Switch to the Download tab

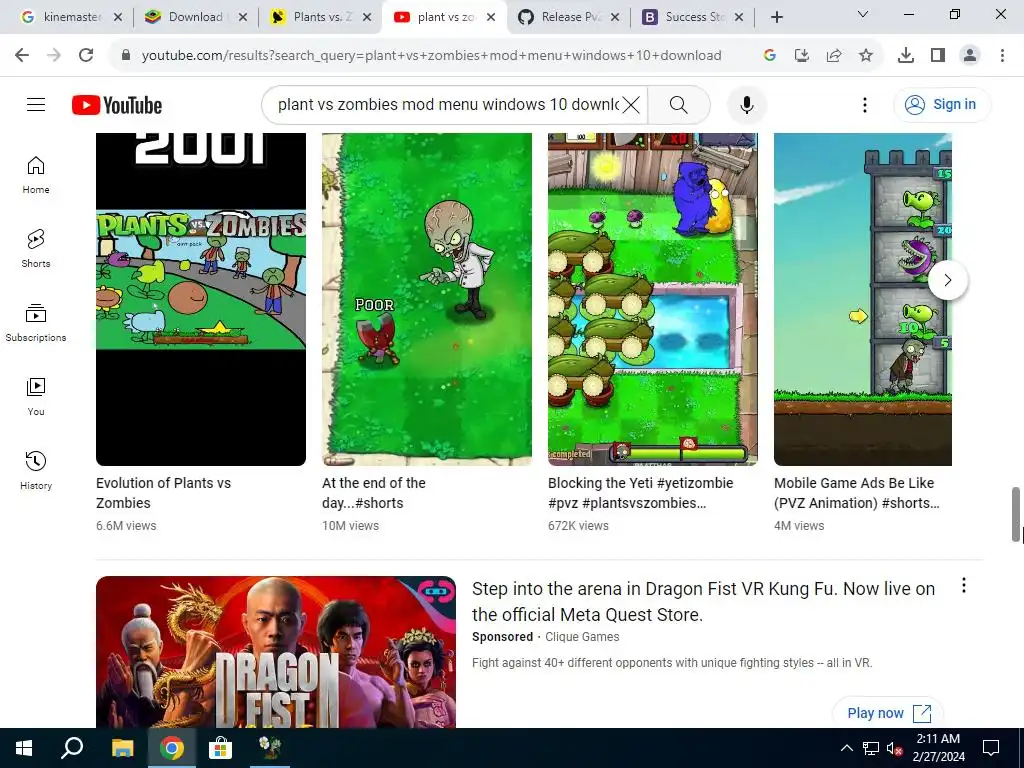pos(195,17)
